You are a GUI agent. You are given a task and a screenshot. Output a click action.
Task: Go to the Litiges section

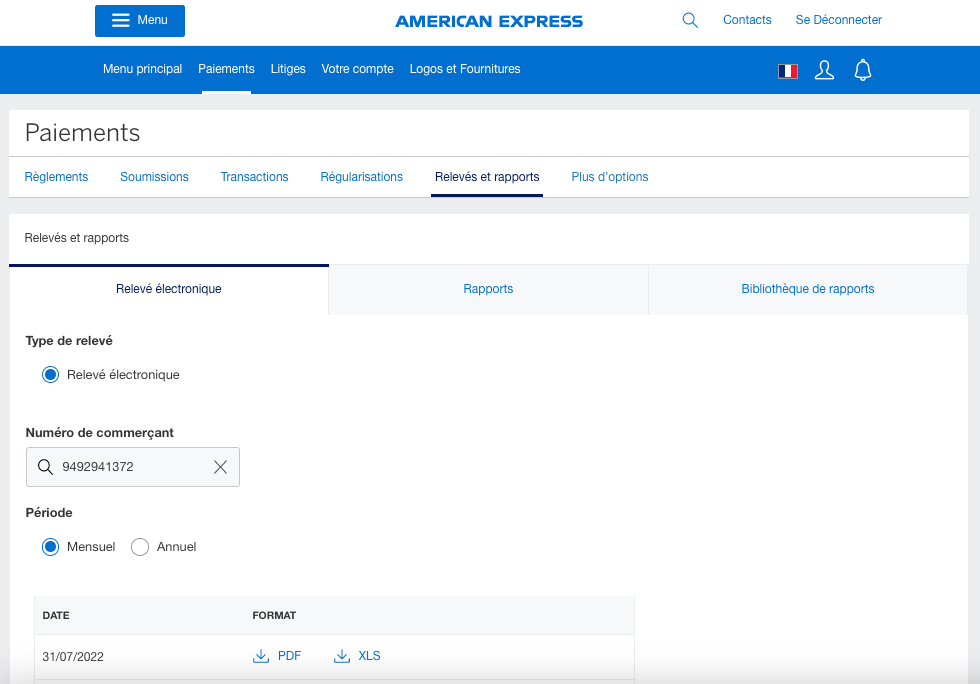coord(288,69)
